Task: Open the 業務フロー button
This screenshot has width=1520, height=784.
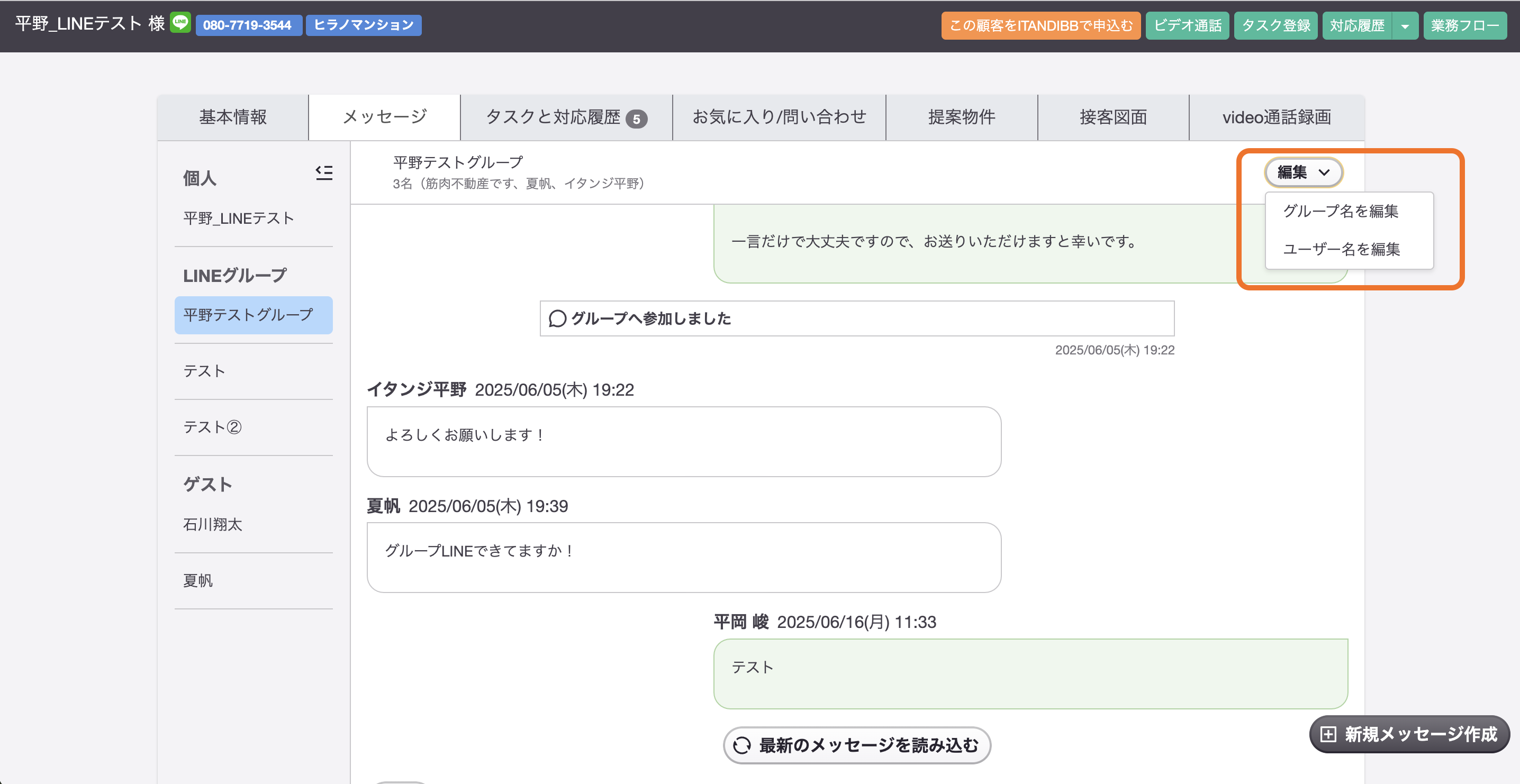Action: (x=1465, y=26)
